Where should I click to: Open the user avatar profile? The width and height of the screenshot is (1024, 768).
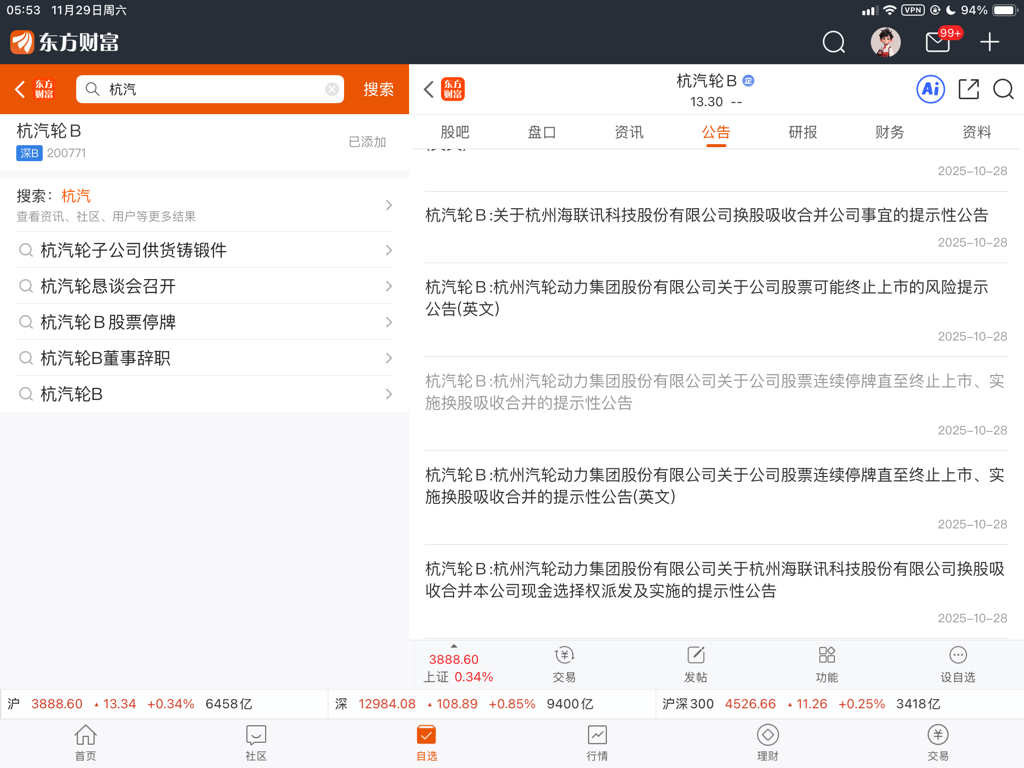(886, 42)
